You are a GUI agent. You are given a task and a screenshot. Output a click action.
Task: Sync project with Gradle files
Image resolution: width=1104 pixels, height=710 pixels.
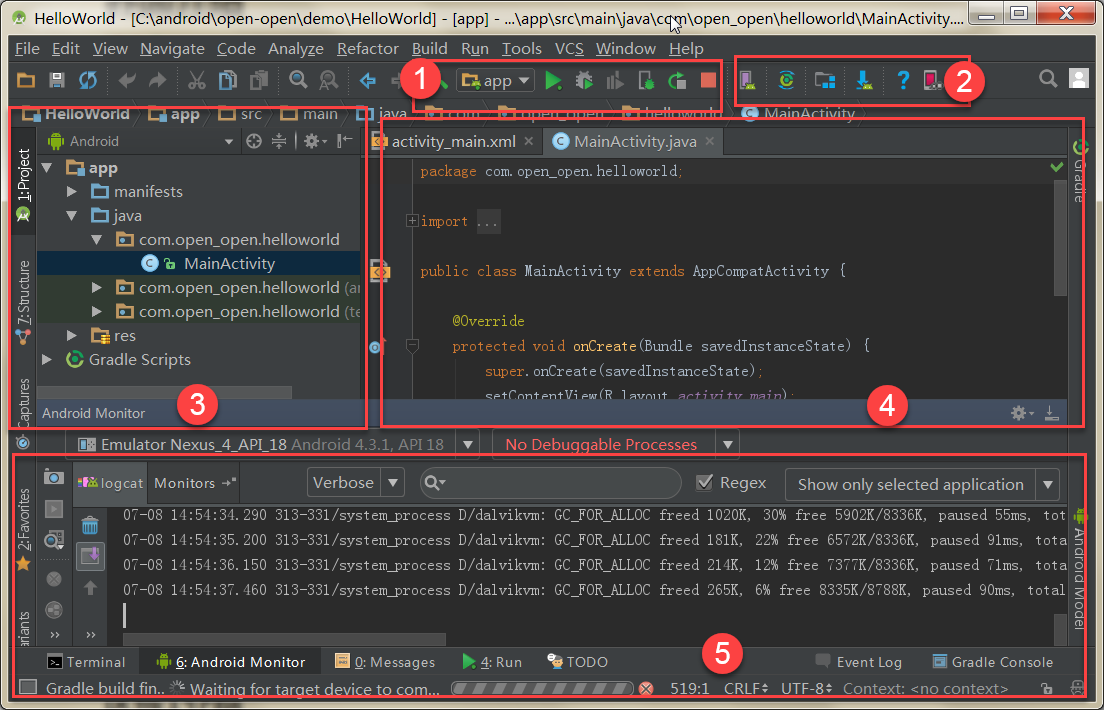pyautogui.click(x=787, y=80)
